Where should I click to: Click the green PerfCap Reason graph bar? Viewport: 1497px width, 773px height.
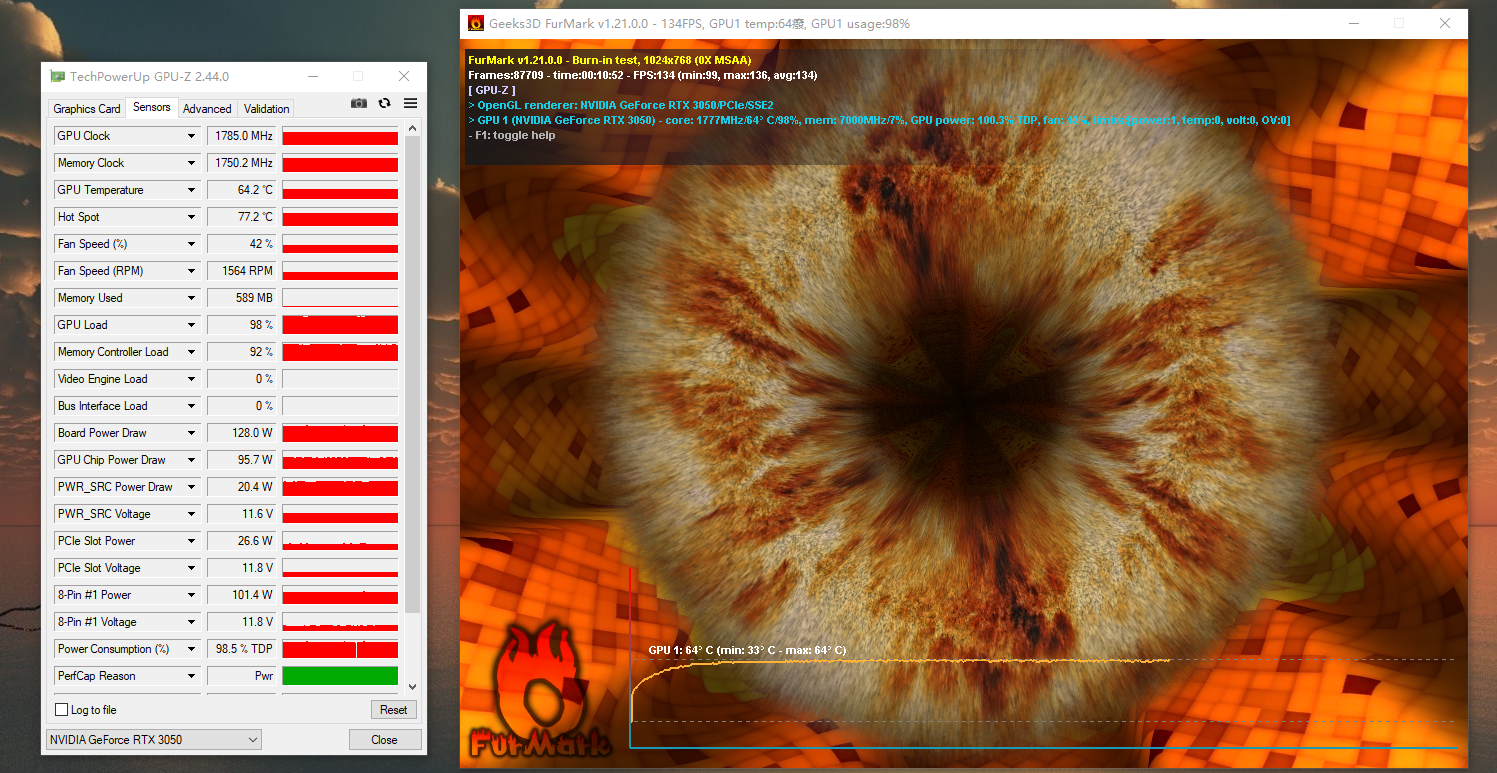pos(340,676)
